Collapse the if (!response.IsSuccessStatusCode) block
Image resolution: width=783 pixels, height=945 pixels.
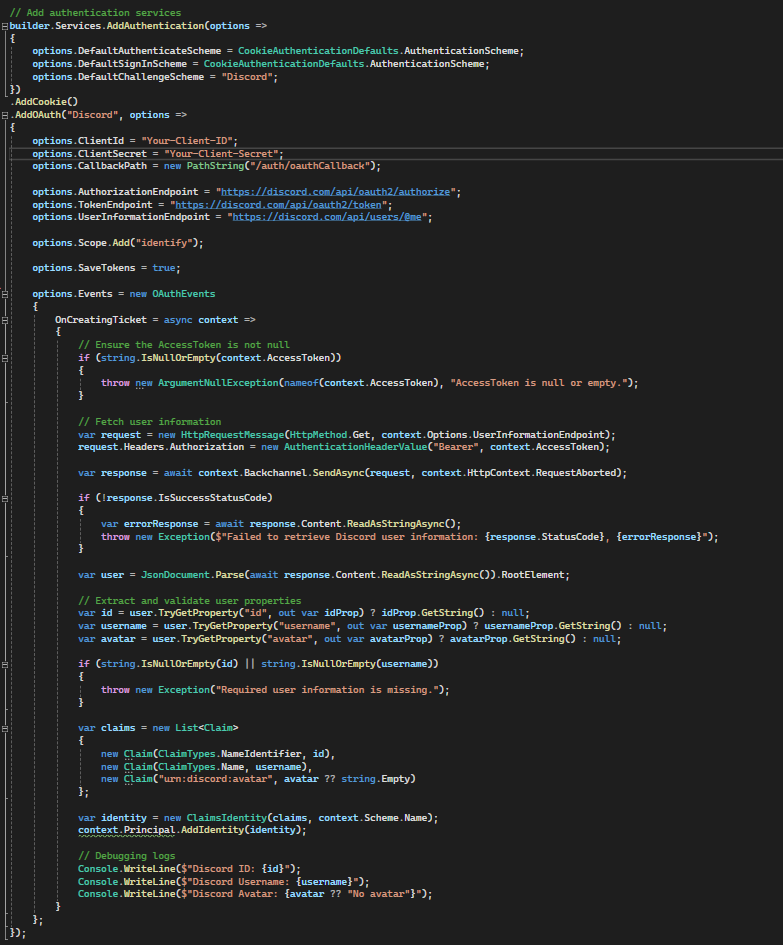pyautogui.click(x=5, y=498)
